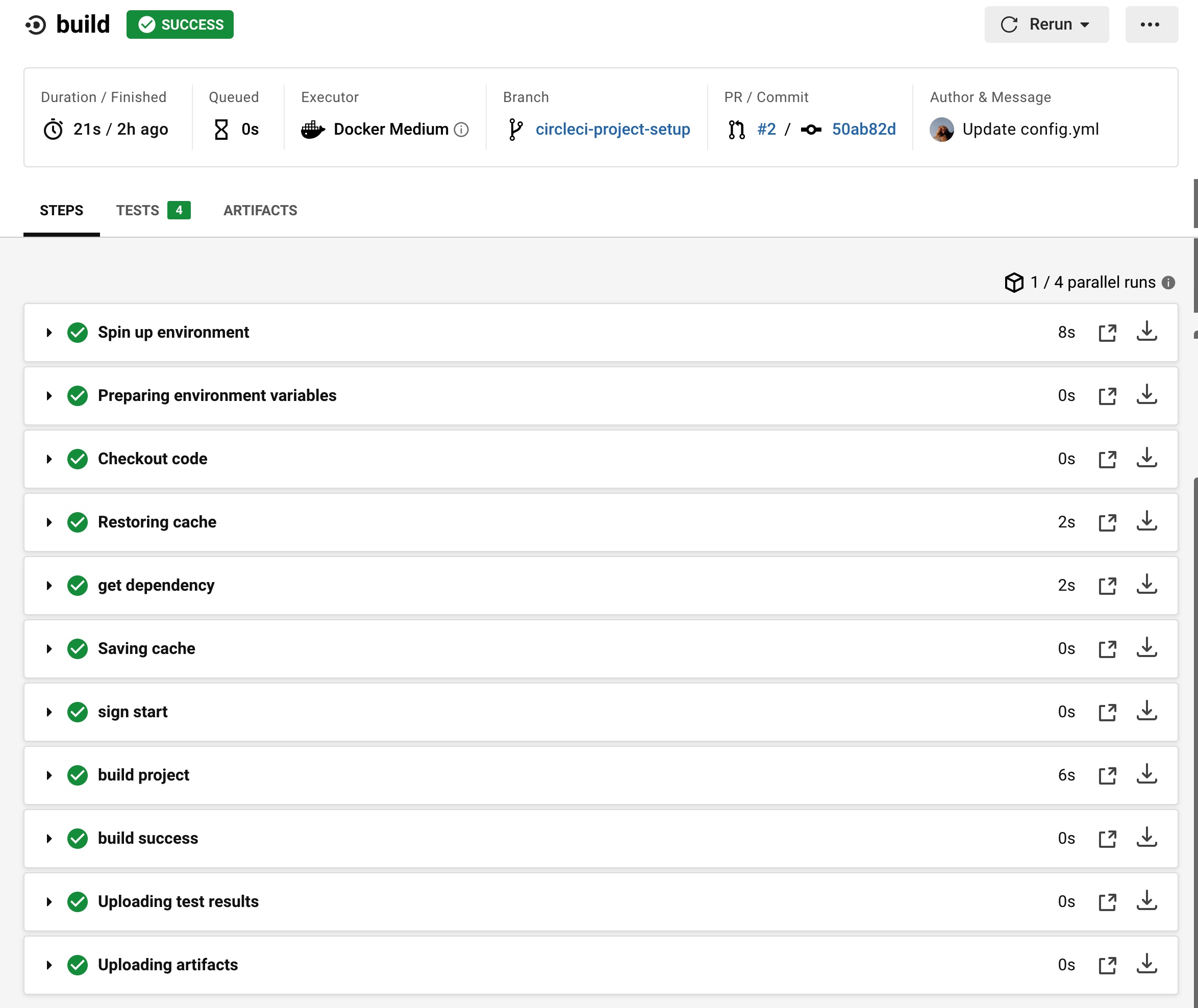Image resolution: width=1198 pixels, height=1008 pixels.
Task: Click the hourglass Queued time icon
Action: click(221, 129)
